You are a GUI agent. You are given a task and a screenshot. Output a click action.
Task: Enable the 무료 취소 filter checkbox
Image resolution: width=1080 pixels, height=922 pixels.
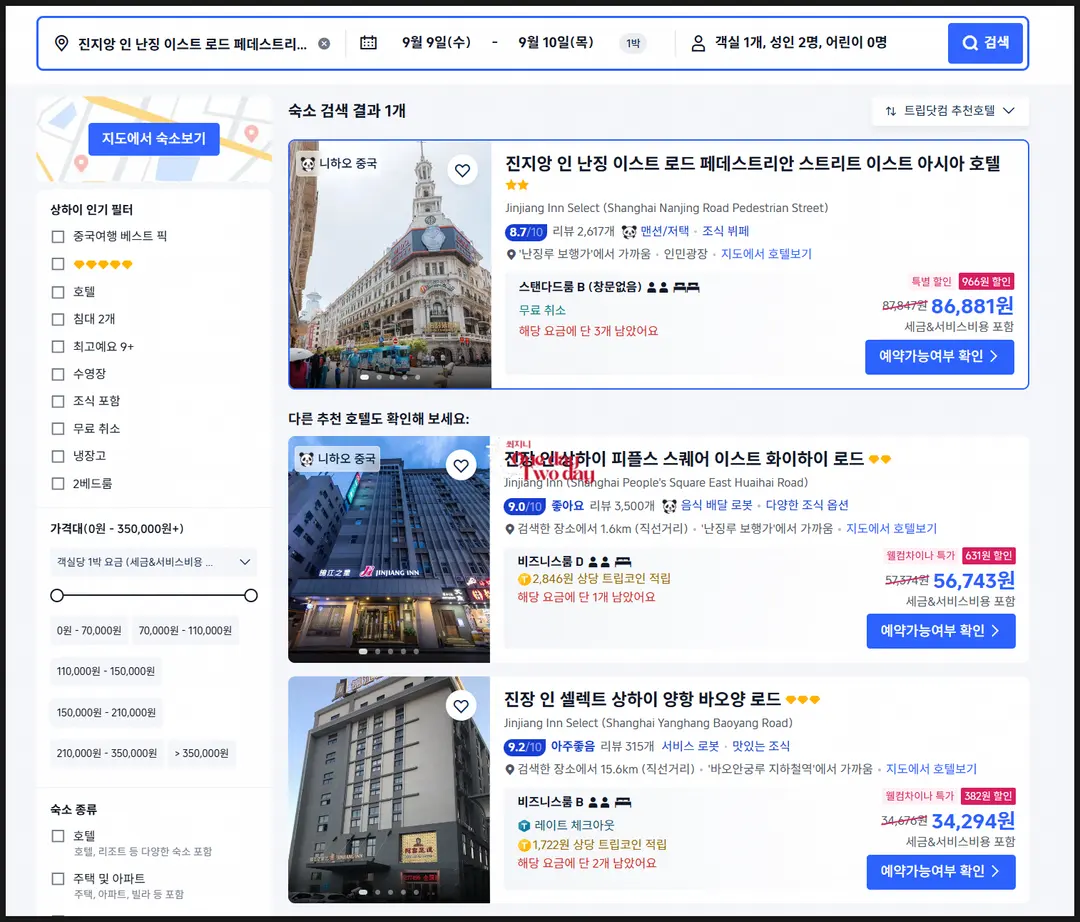pyautogui.click(x=58, y=429)
